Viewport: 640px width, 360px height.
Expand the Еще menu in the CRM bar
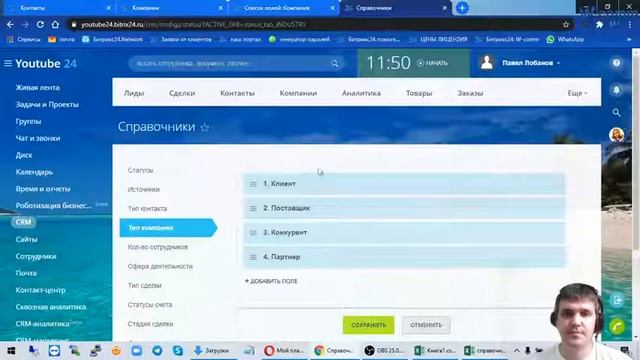point(577,93)
